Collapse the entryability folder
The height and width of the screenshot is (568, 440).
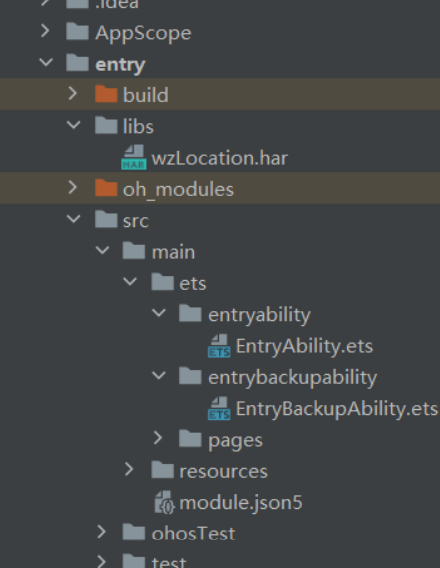(x=159, y=313)
